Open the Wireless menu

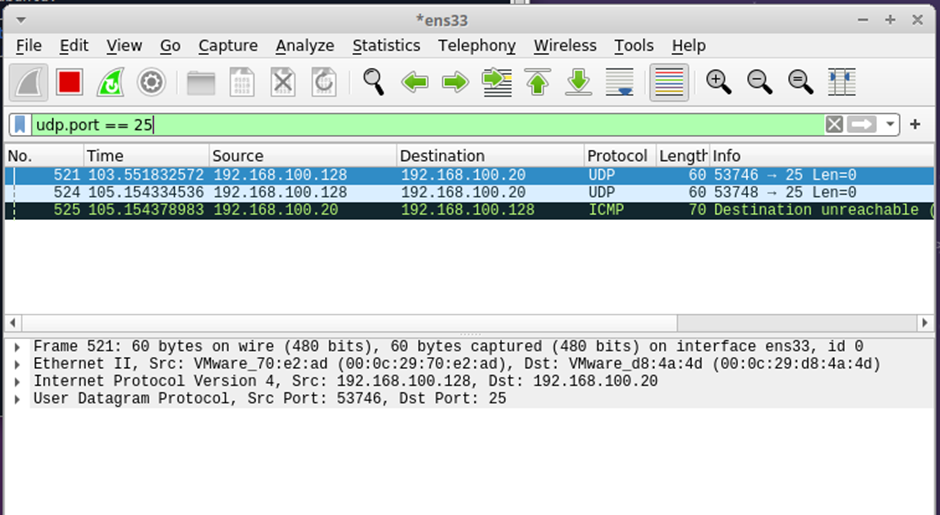565,46
